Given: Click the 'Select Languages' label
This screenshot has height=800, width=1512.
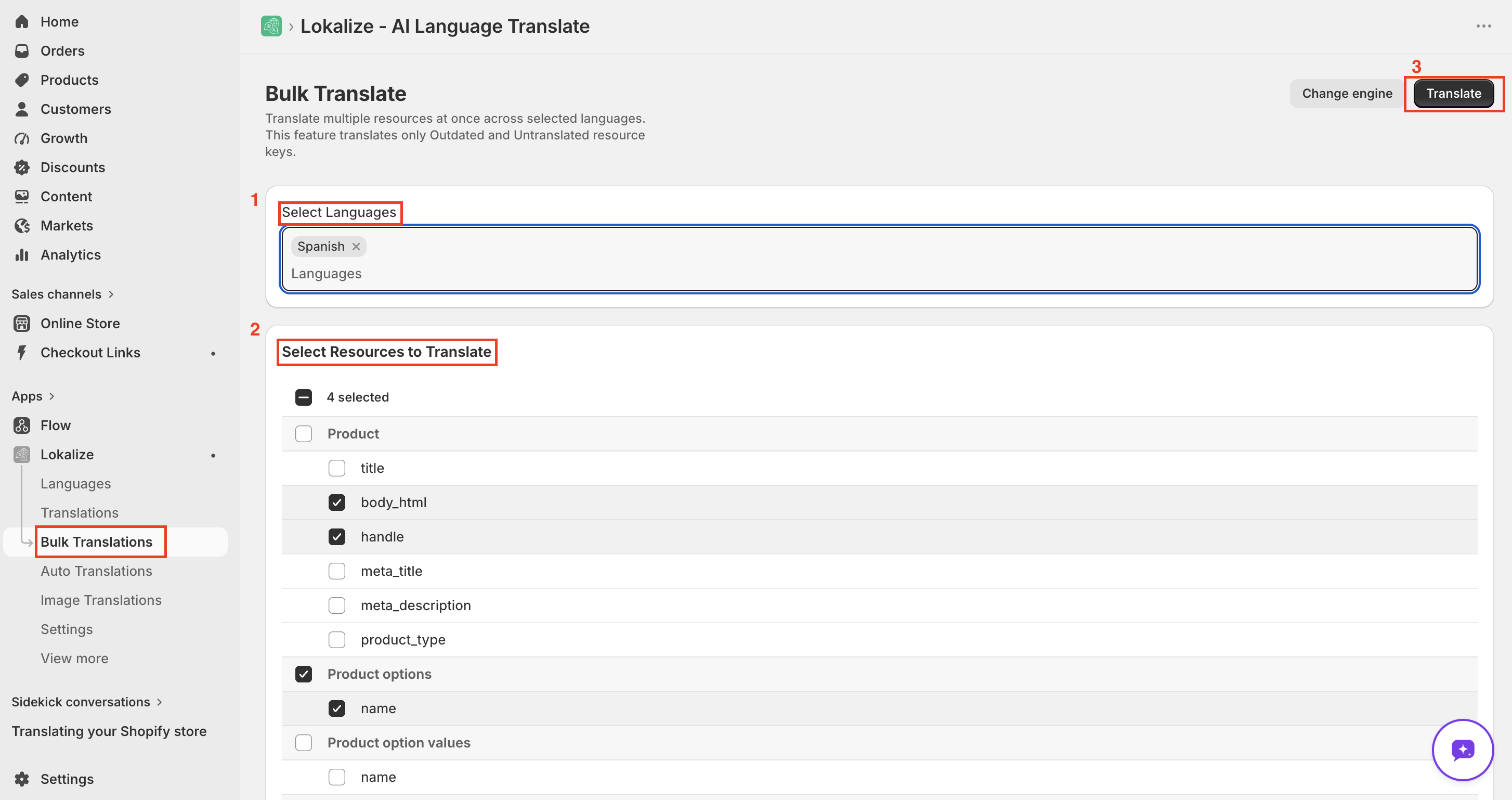Looking at the screenshot, I should coord(338,212).
